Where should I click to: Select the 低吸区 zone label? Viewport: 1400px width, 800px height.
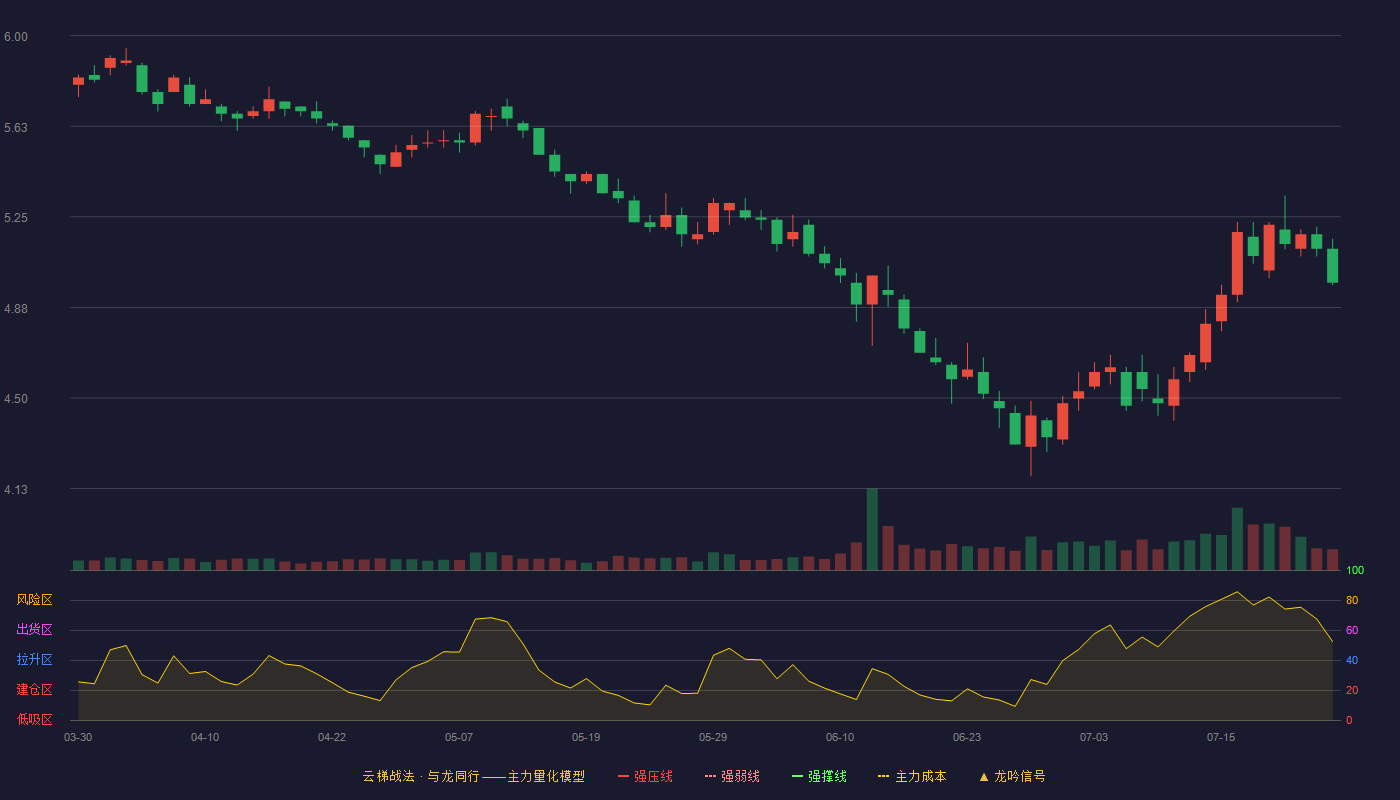pyautogui.click(x=35, y=720)
